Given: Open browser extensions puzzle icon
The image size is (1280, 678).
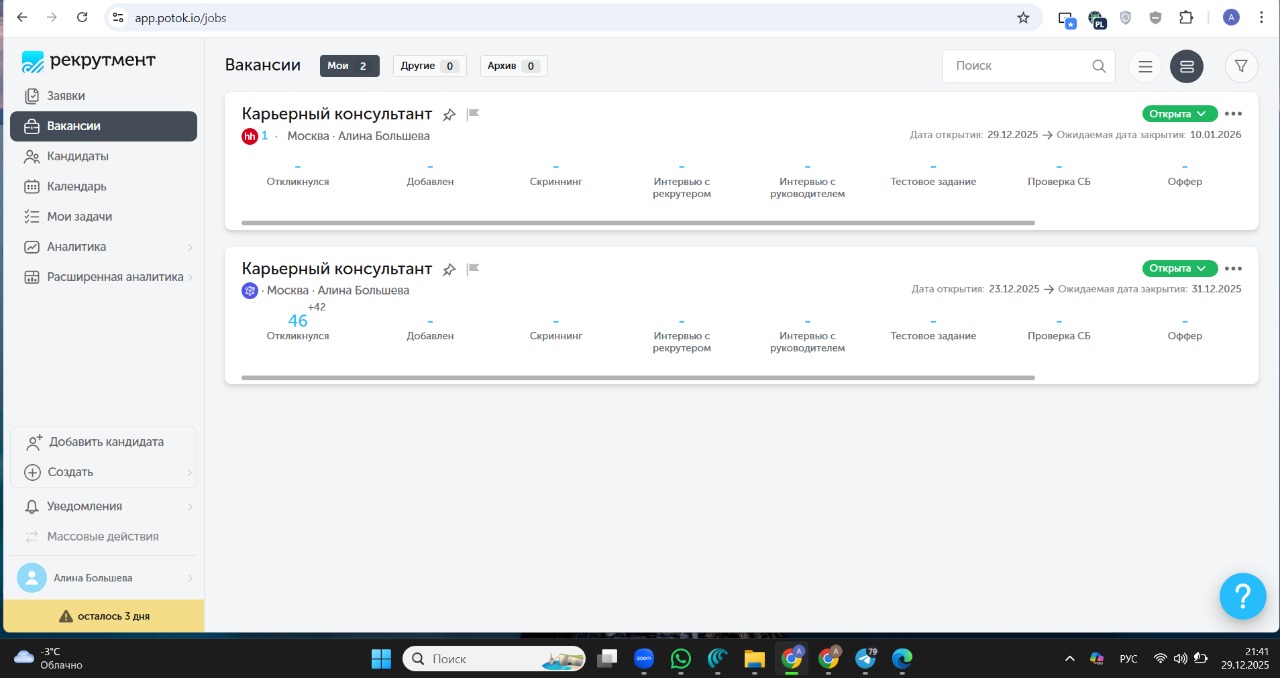Looking at the screenshot, I should pos(1186,18).
